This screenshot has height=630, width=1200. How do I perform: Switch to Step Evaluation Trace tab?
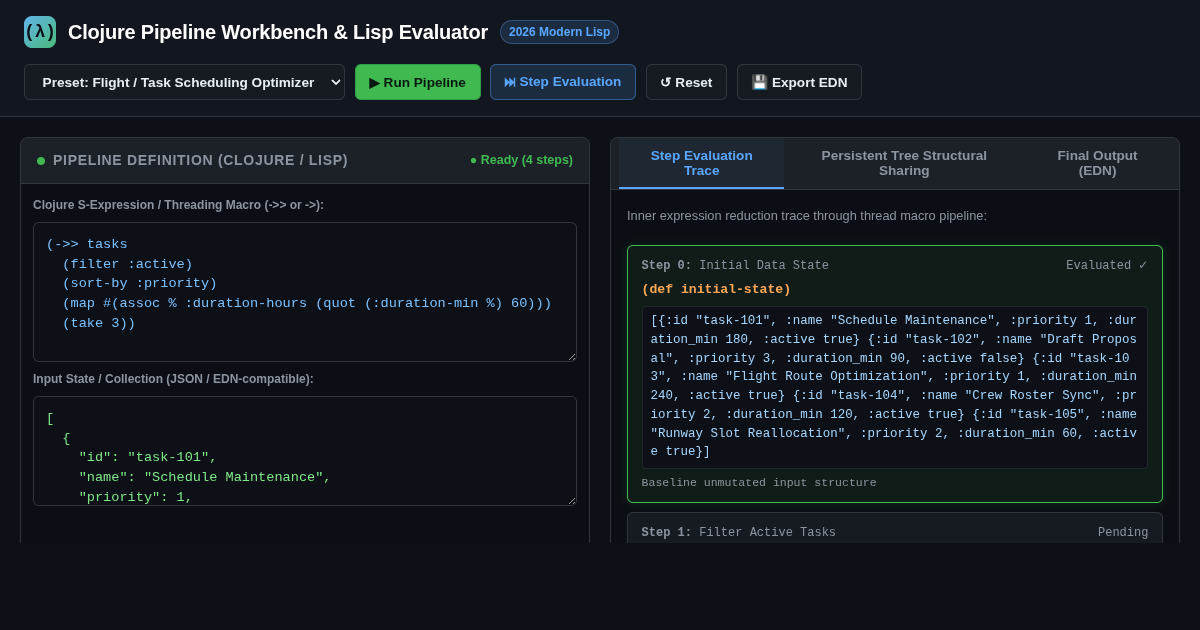tap(701, 163)
